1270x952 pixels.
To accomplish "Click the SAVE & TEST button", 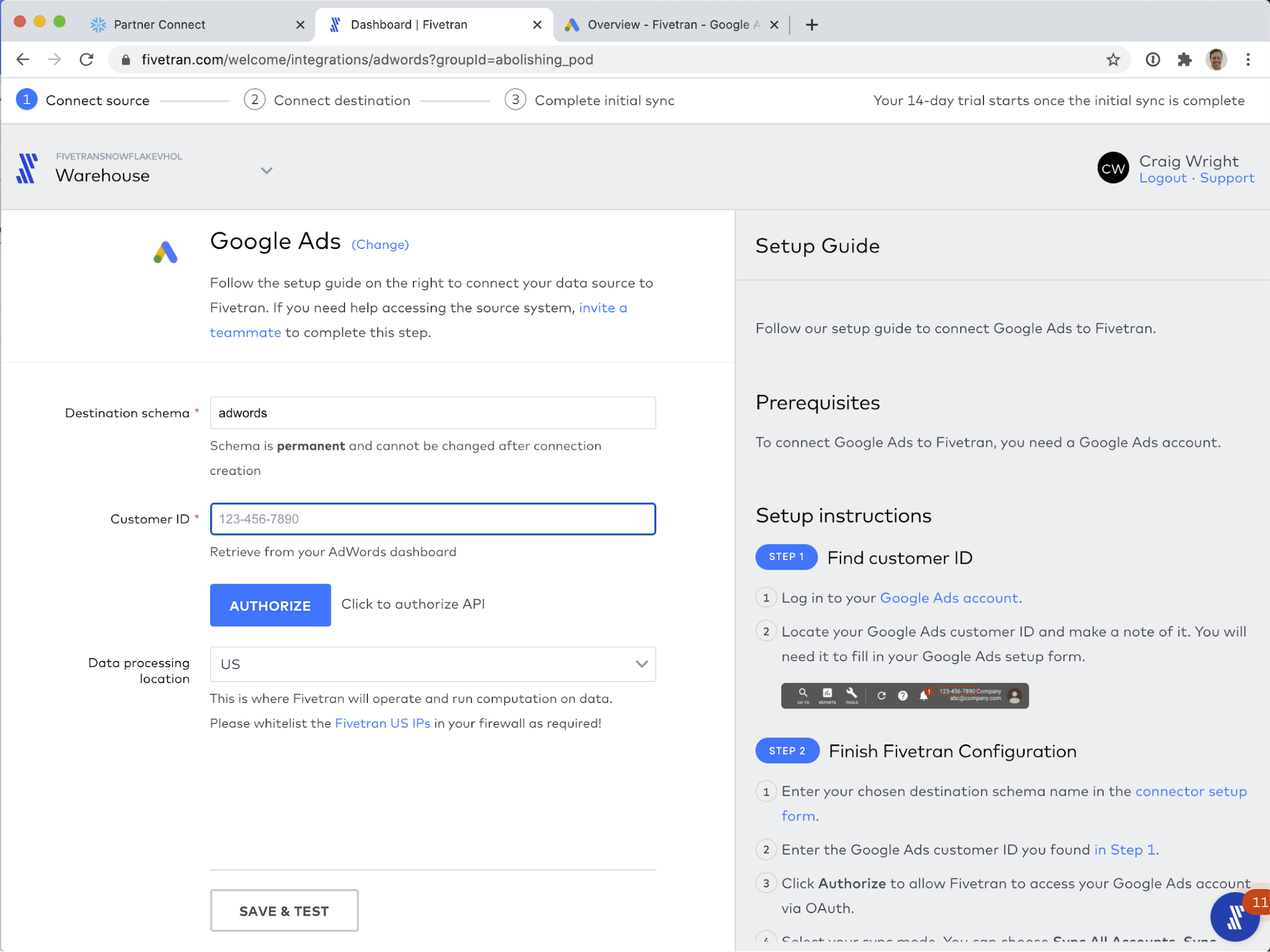I will [x=284, y=911].
